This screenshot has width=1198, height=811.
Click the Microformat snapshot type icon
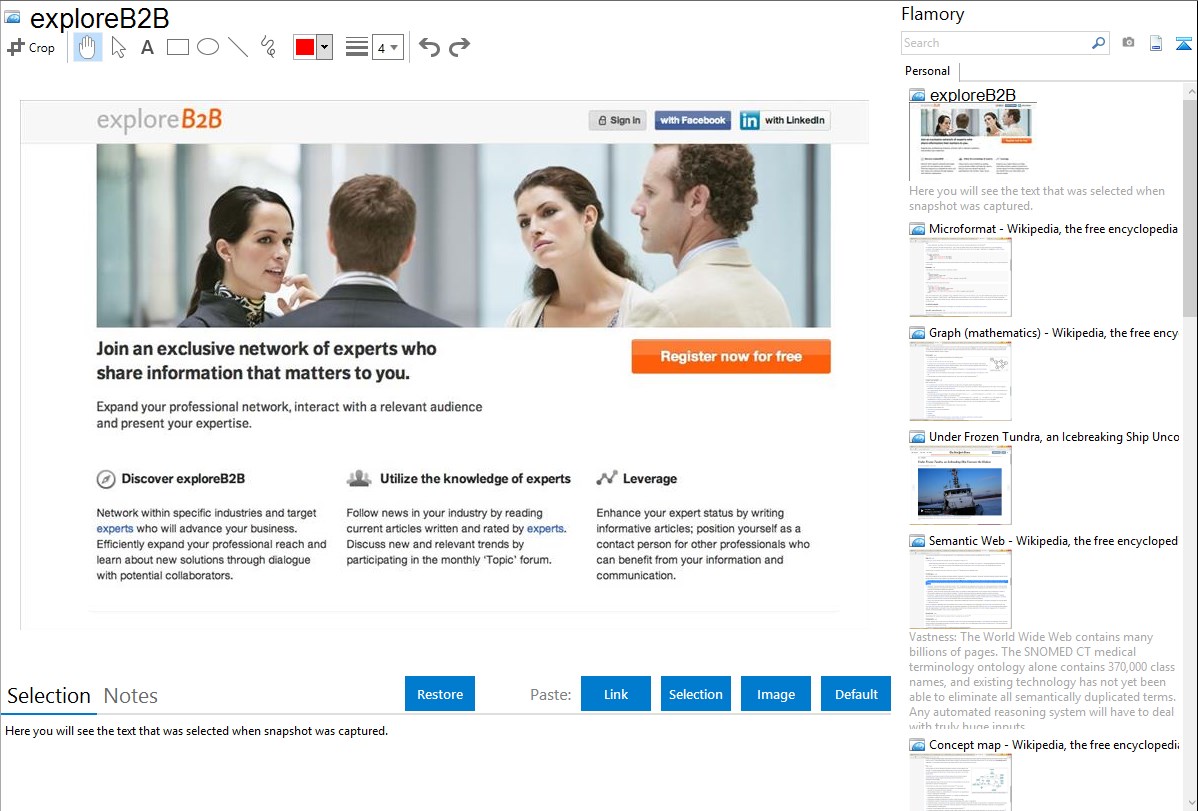tap(917, 229)
